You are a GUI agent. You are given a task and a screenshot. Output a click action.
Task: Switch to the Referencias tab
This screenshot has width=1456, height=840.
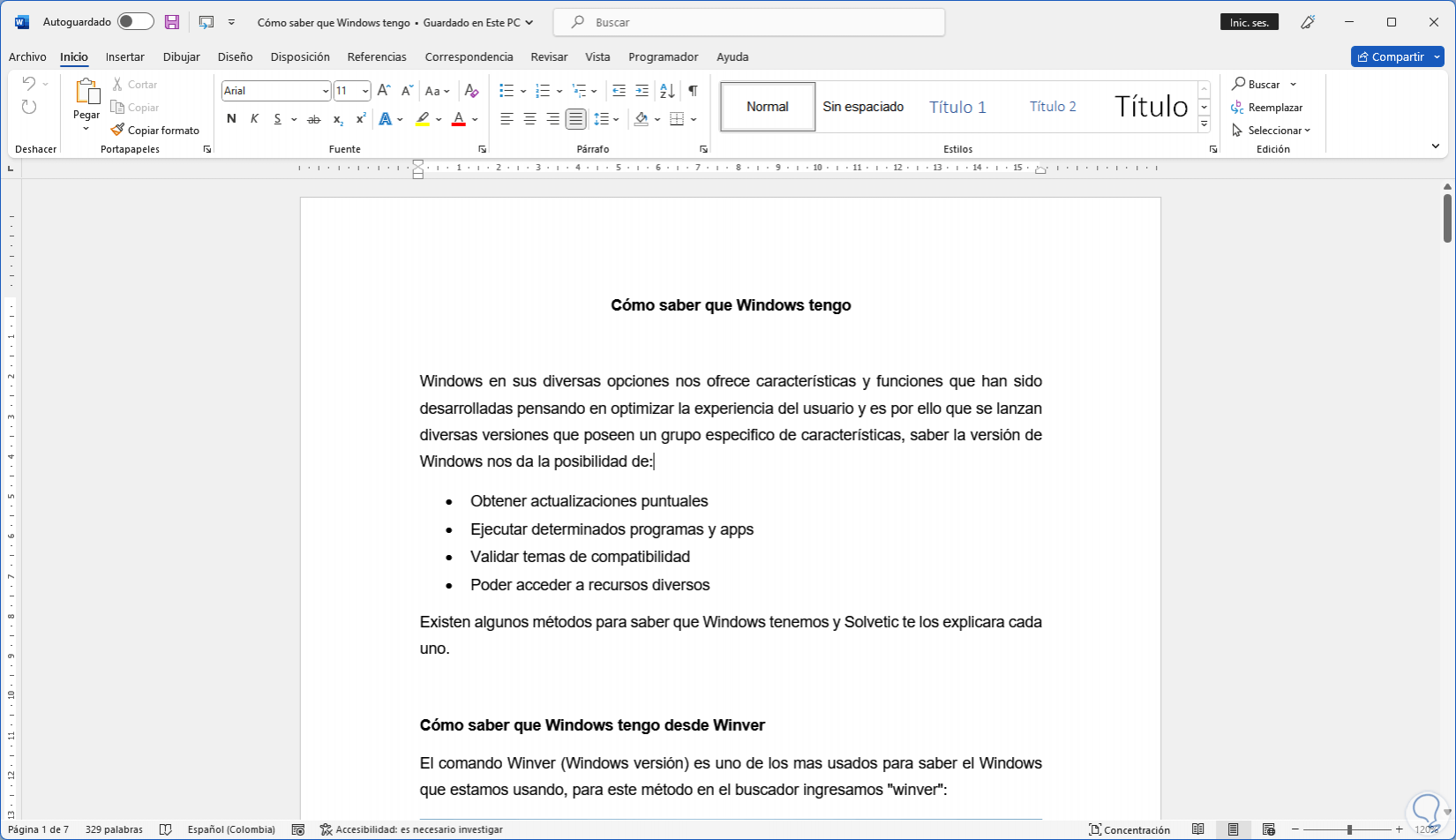click(377, 56)
